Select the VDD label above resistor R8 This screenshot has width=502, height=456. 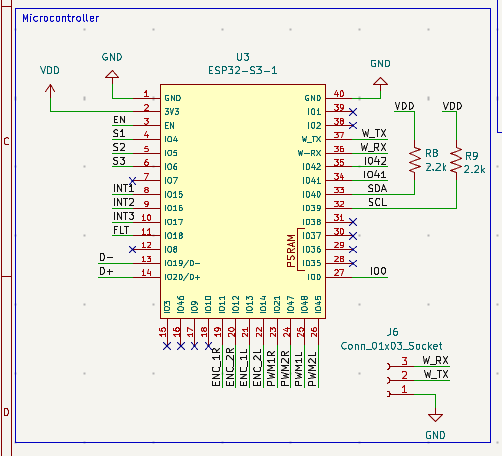[404, 106]
